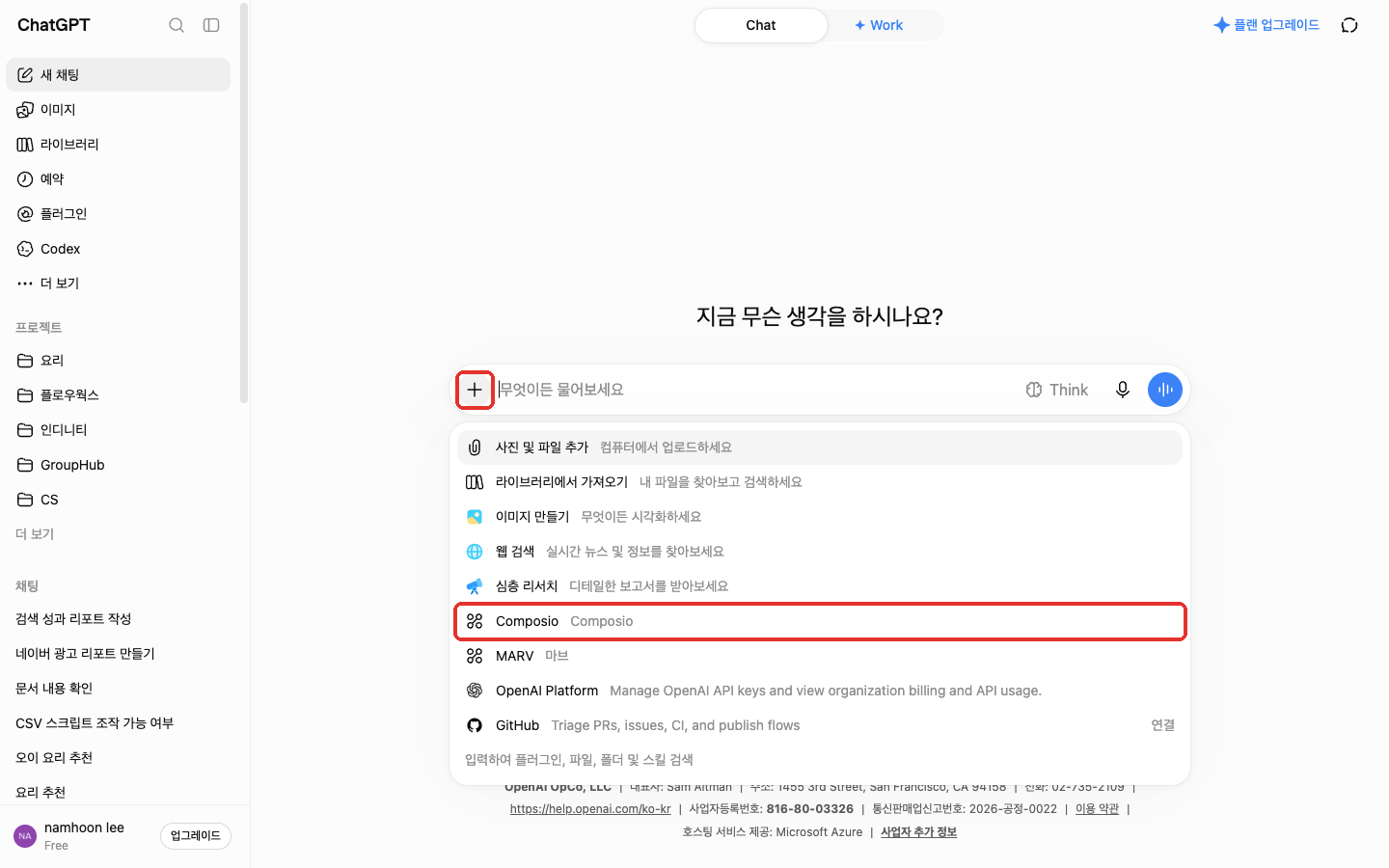Click the microphone dictation icon
This screenshot has width=1389, height=868.
[x=1123, y=390]
